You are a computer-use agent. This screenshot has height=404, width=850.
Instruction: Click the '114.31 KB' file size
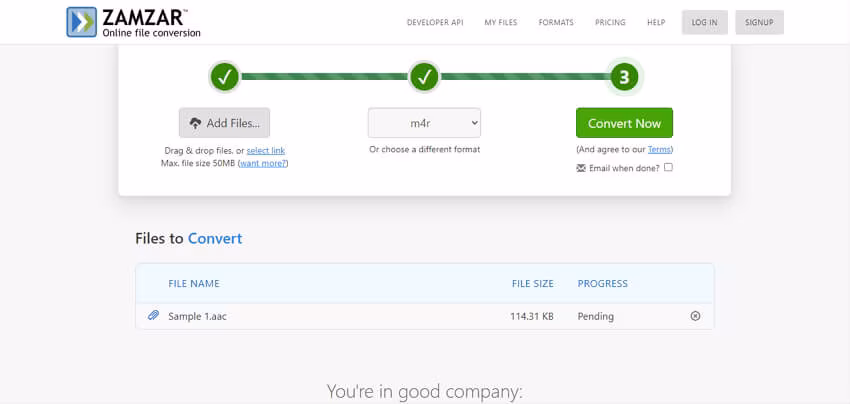click(532, 316)
